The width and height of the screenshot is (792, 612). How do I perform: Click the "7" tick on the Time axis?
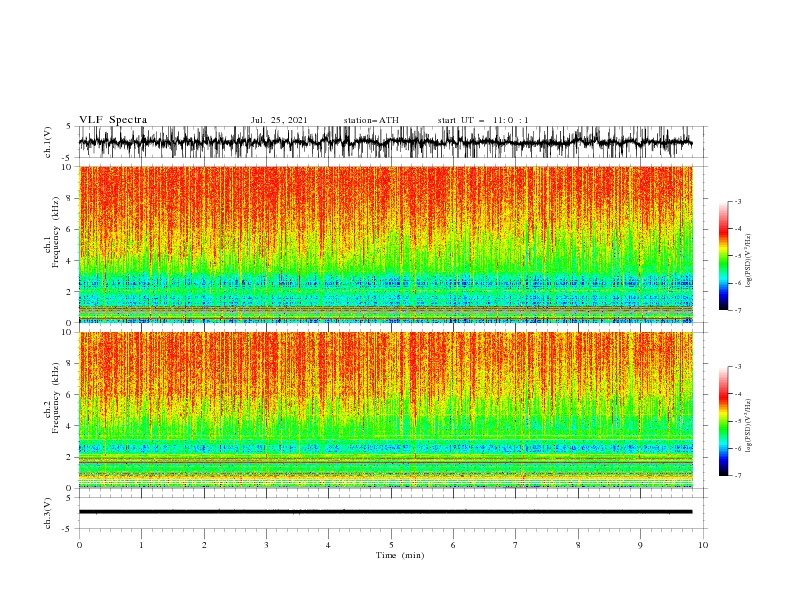click(516, 545)
